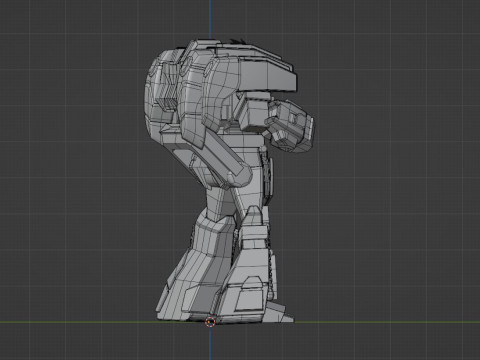
Task: Click the black hair tuft on top
Action: 238,41
